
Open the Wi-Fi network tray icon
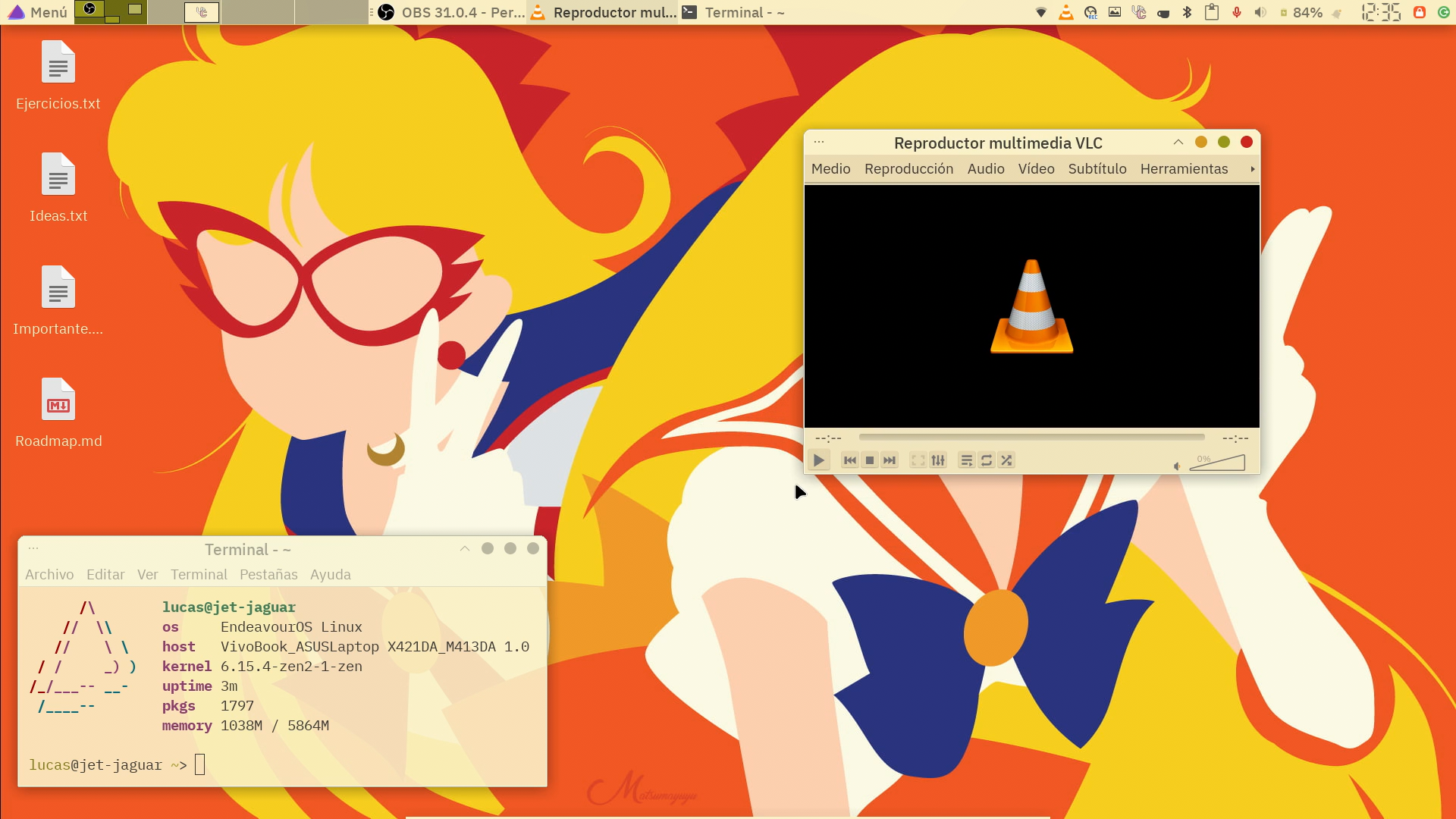point(1041,12)
